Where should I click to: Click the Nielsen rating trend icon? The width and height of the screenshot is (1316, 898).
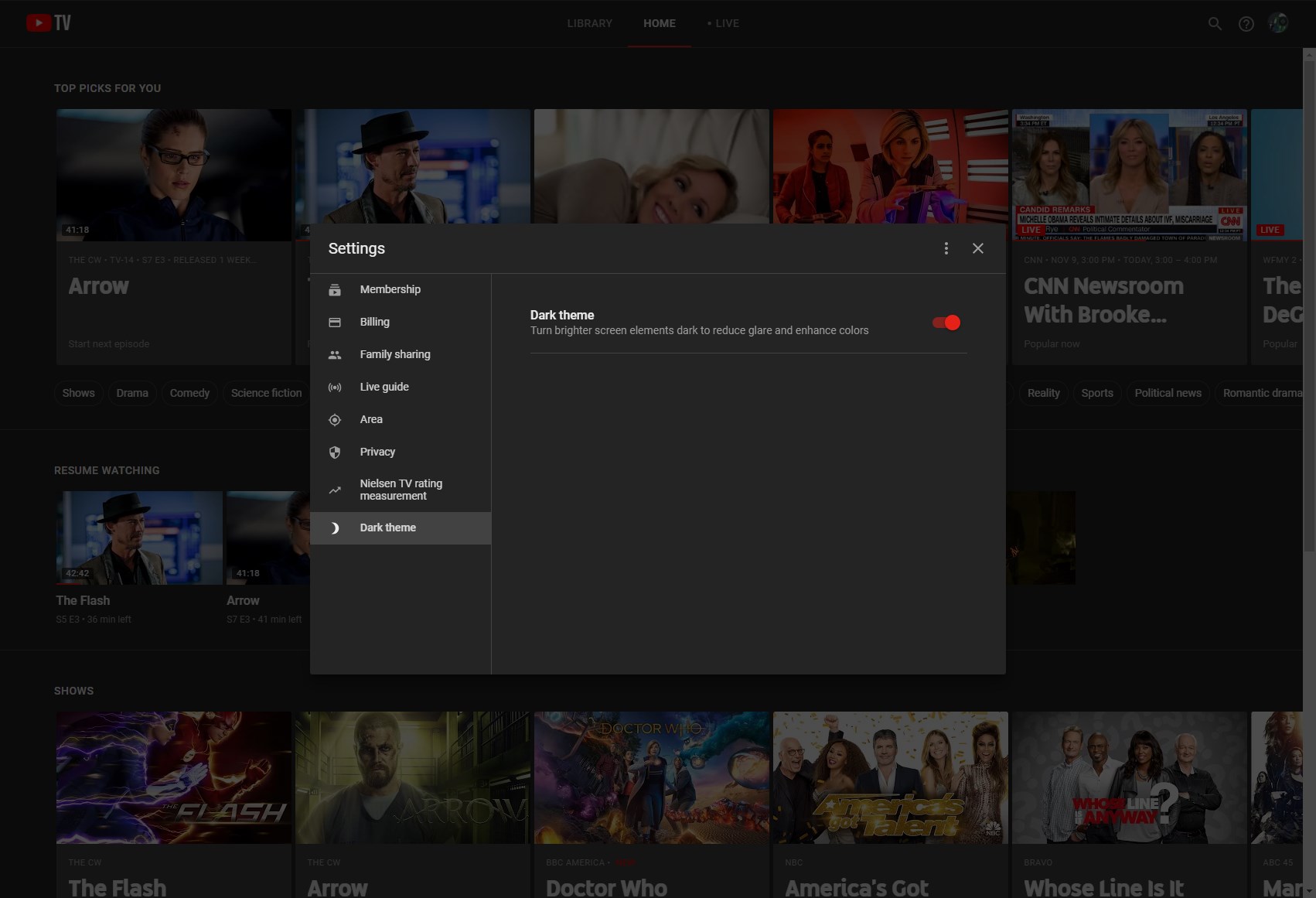click(335, 490)
